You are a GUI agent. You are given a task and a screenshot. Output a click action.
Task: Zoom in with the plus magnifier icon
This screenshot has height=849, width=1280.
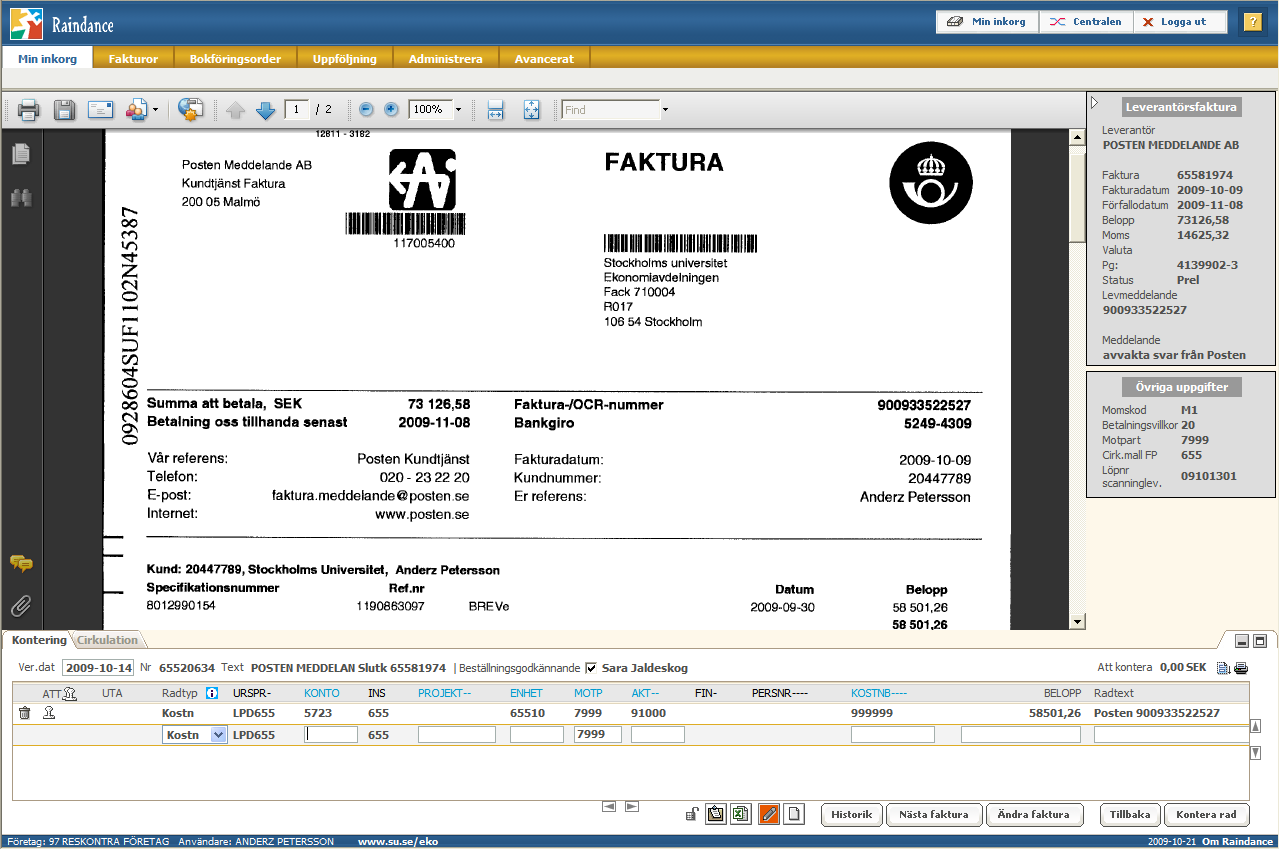click(x=391, y=109)
